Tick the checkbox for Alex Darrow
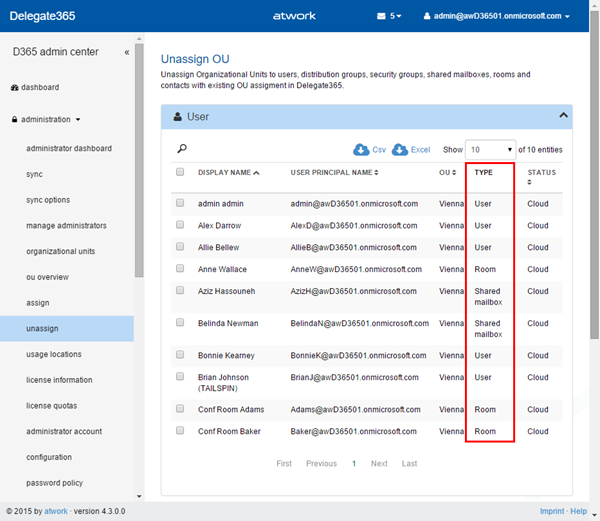Screen dimensions: 600x521 (180, 225)
